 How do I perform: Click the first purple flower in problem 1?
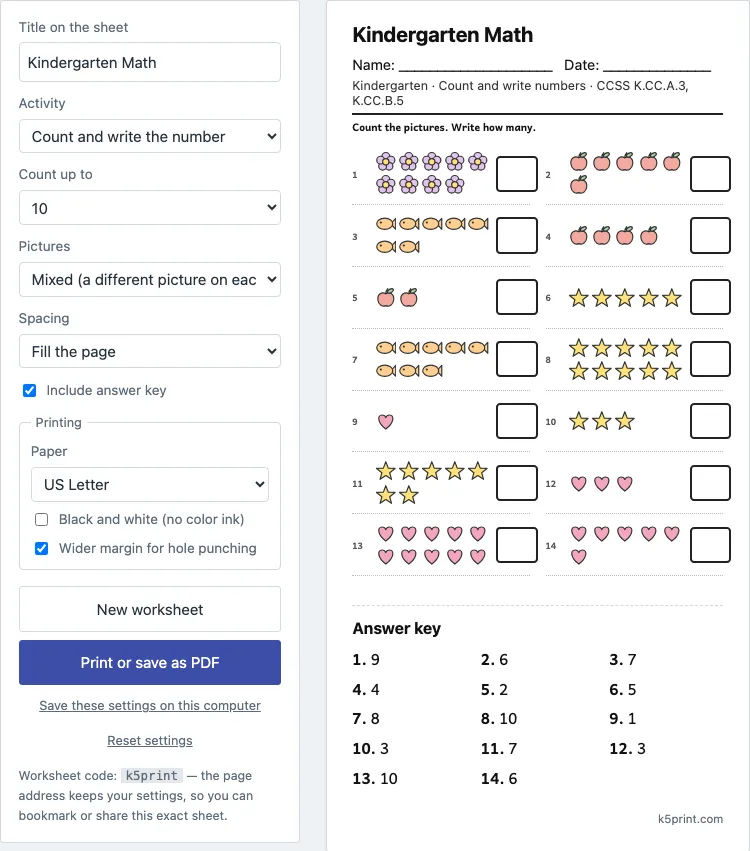coord(385,162)
